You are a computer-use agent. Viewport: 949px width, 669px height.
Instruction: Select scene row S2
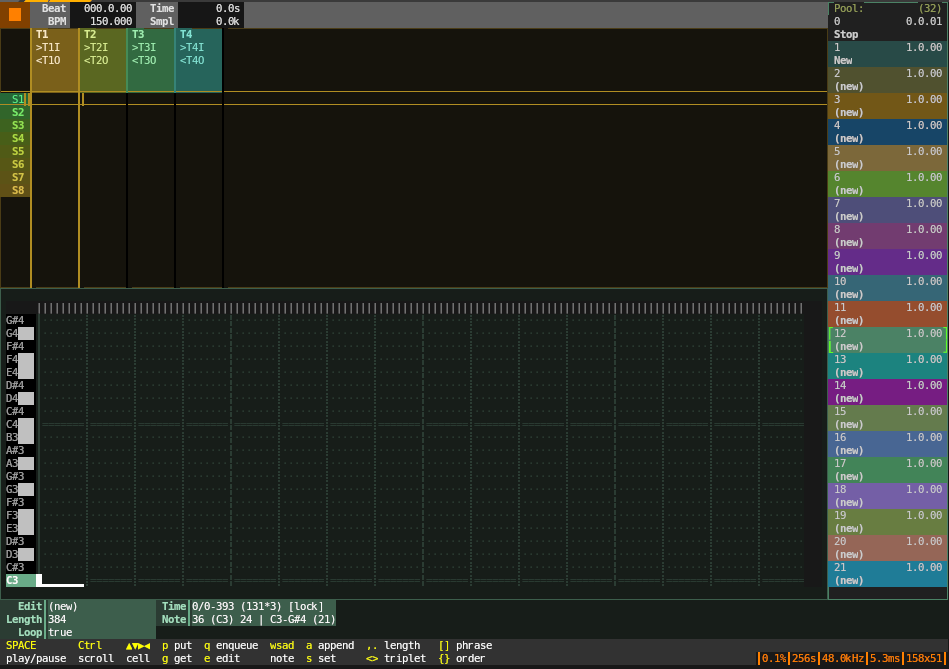15,112
